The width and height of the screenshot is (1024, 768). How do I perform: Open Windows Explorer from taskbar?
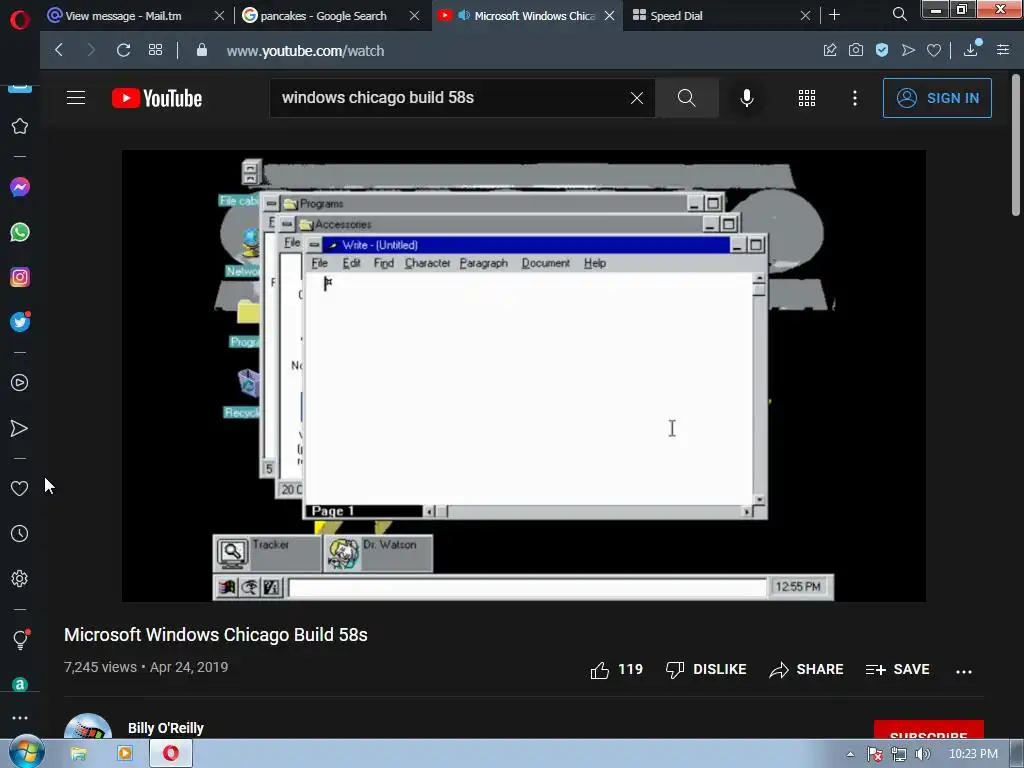pos(79,754)
